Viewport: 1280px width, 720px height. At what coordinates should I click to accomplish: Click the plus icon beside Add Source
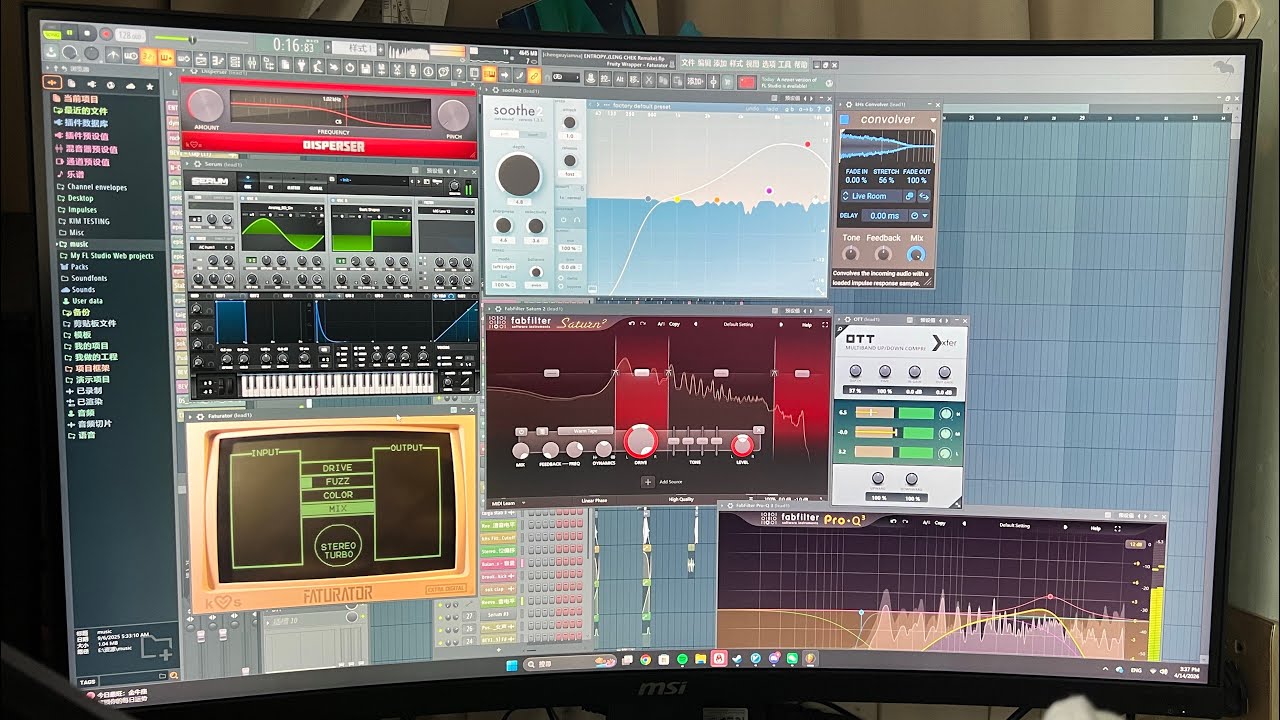click(648, 482)
